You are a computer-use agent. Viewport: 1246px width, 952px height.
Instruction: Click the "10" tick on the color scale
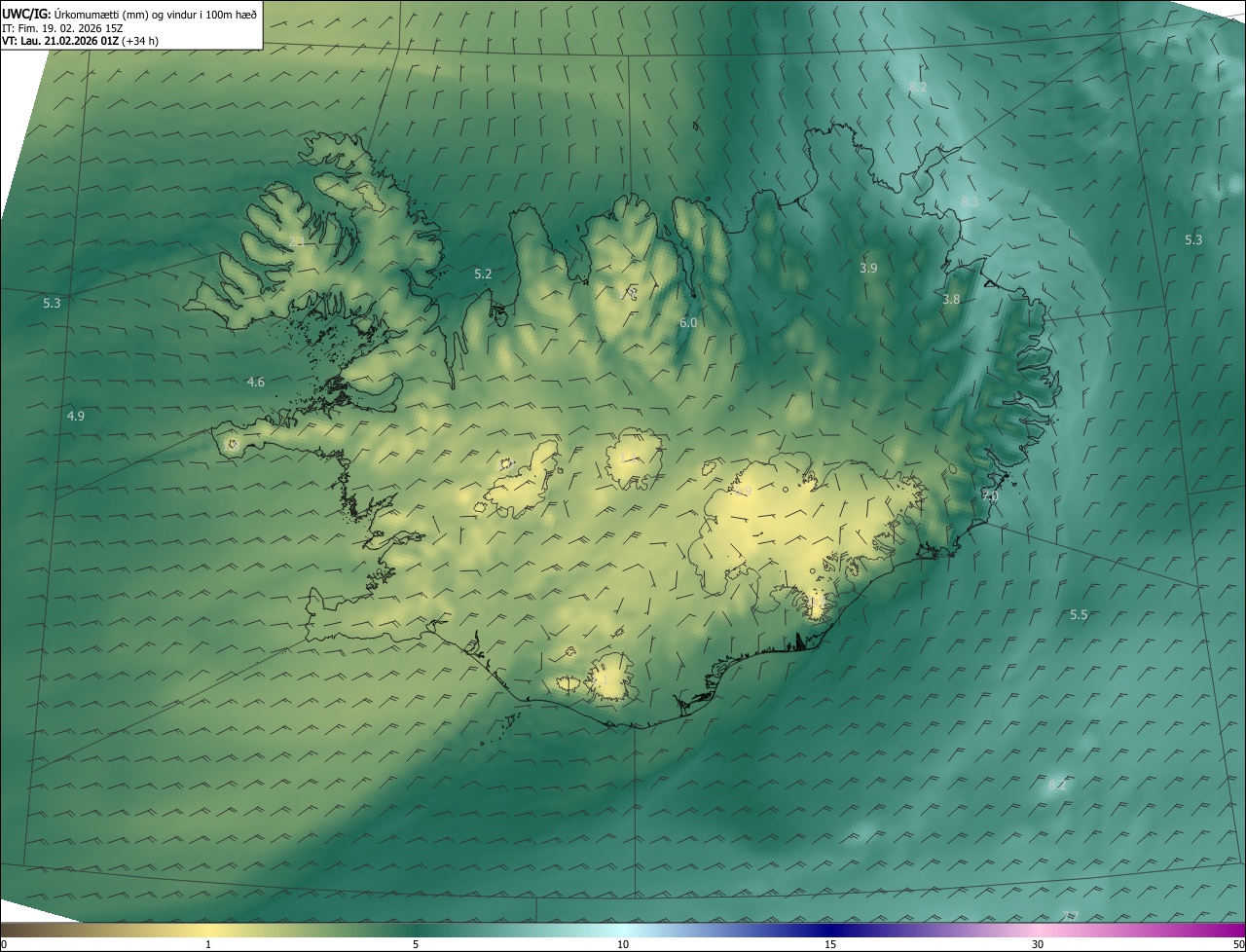[x=623, y=944]
